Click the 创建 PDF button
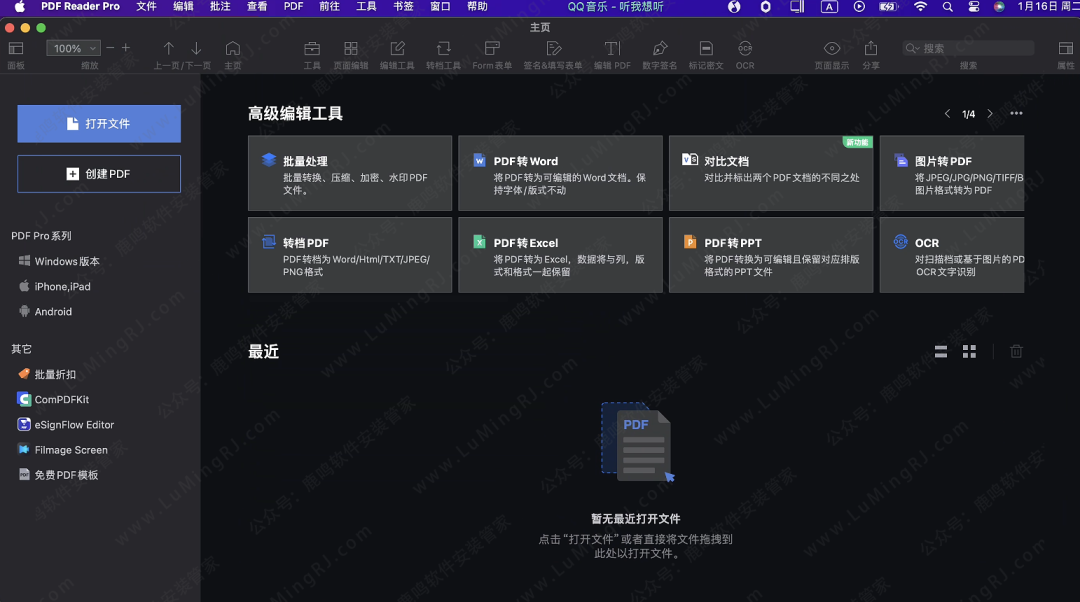The image size is (1080, 602). tap(99, 174)
